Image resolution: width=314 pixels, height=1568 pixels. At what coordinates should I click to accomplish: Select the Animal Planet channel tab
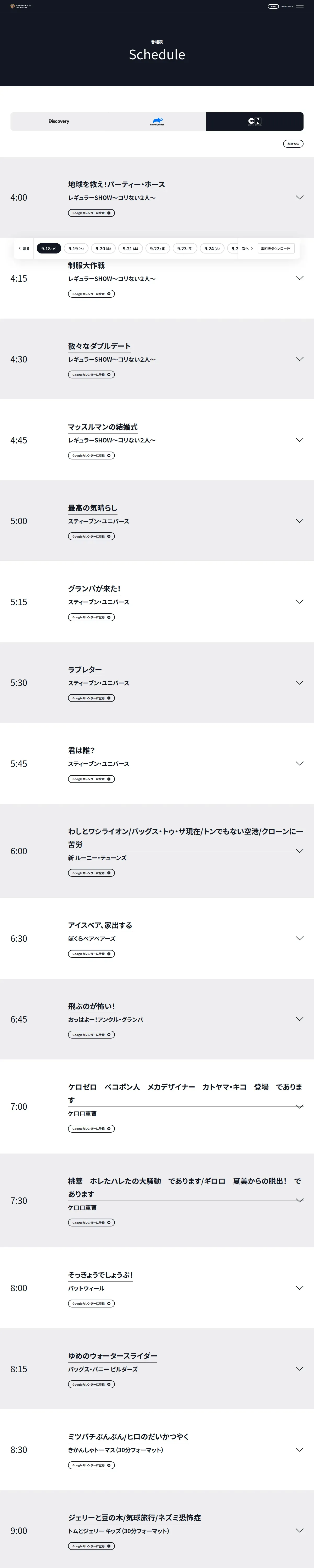click(157, 121)
